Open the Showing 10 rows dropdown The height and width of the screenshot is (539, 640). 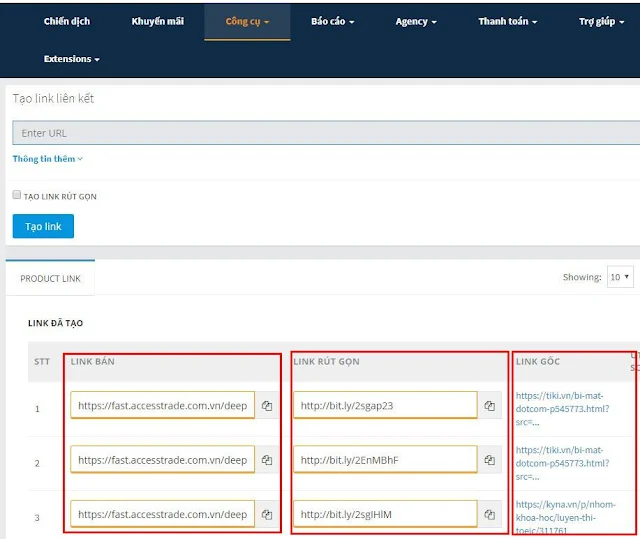(620, 277)
